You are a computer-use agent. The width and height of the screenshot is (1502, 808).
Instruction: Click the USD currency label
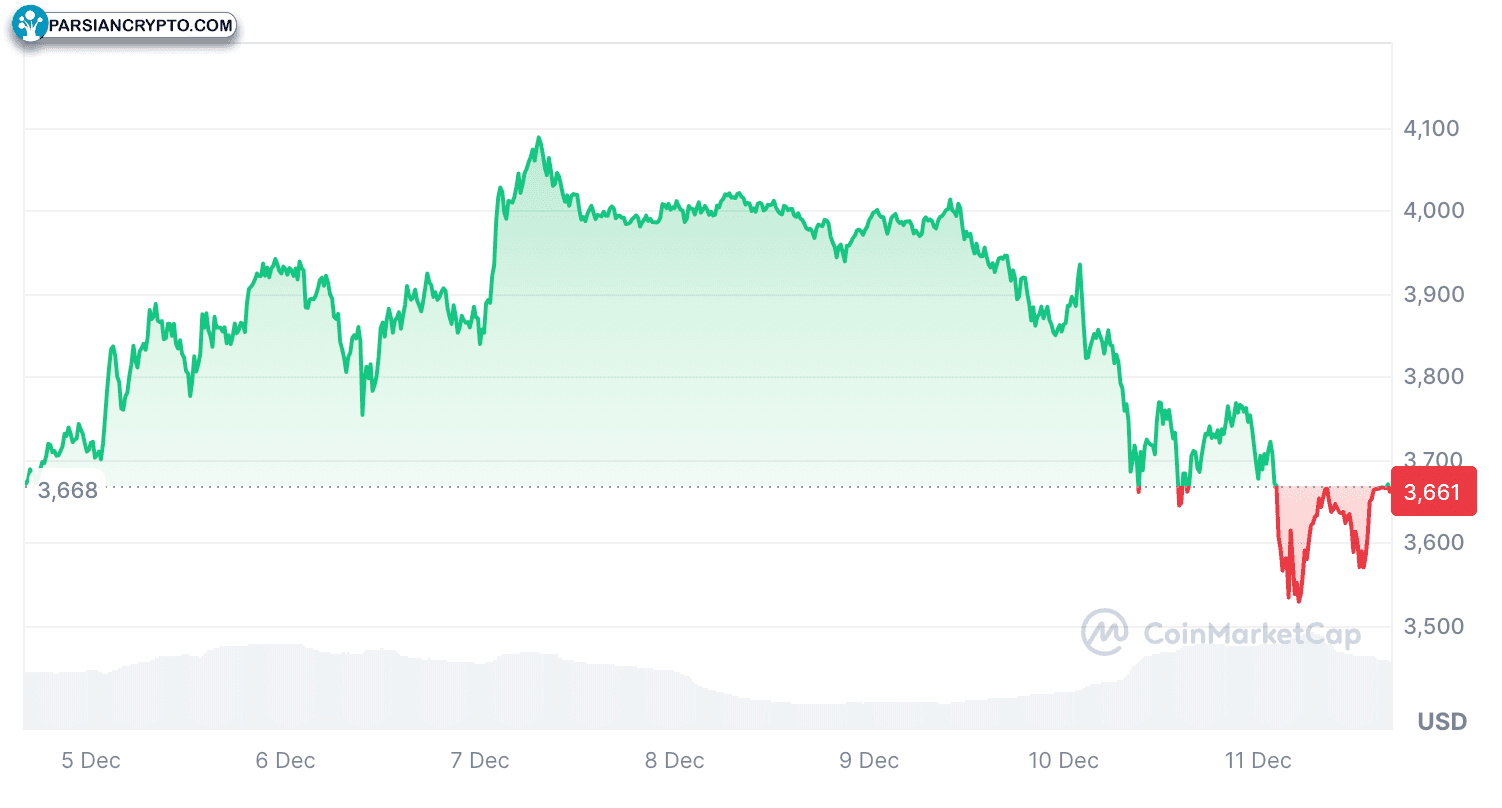[1441, 721]
